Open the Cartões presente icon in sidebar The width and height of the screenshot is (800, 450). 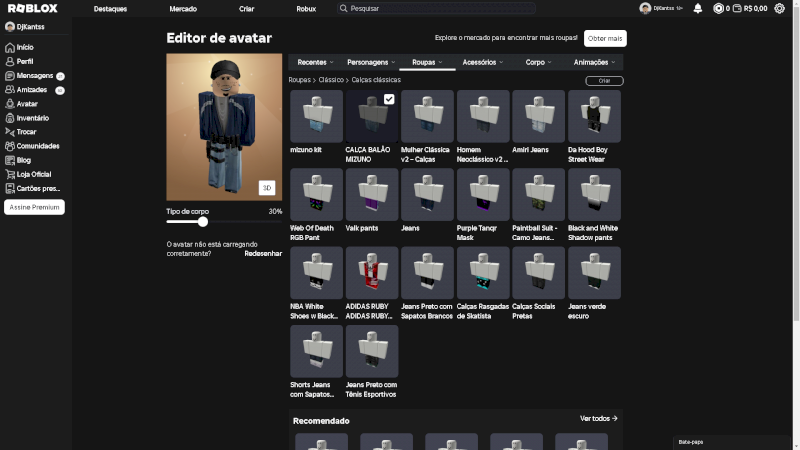tap(10, 188)
